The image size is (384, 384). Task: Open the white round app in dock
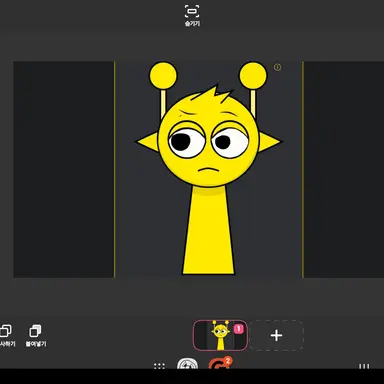[x=187, y=364]
